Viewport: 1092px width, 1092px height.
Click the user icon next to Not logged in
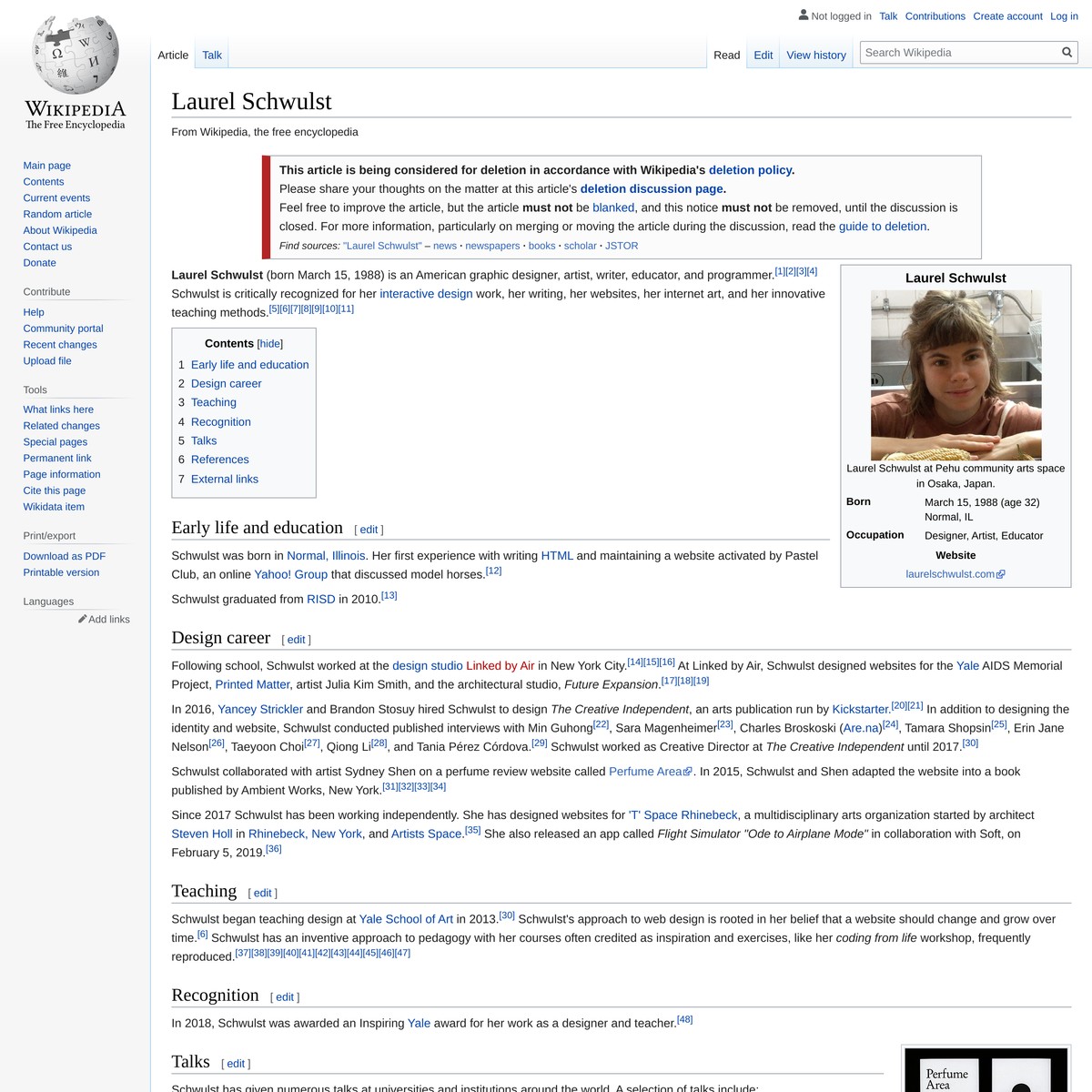(802, 15)
